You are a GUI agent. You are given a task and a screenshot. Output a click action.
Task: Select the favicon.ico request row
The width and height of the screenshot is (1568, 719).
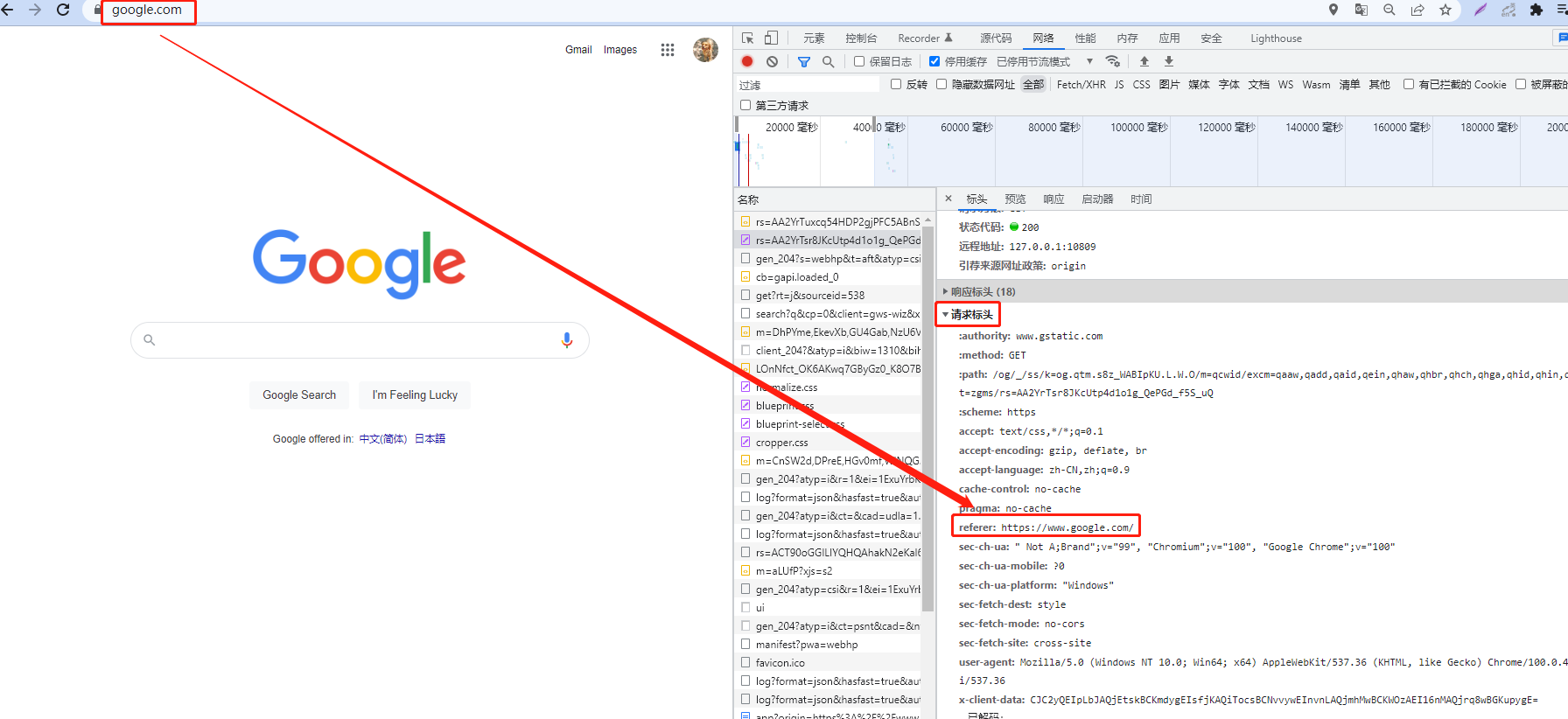click(829, 662)
